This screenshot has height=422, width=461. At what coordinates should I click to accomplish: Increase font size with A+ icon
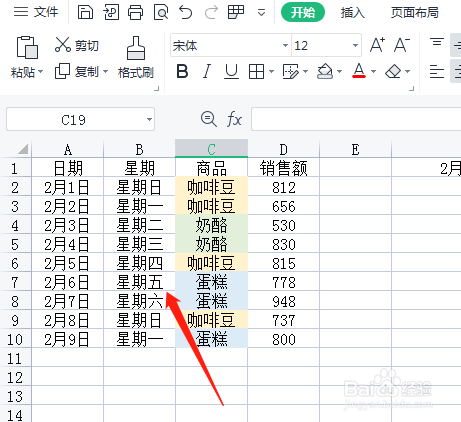(x=377, y=45)
